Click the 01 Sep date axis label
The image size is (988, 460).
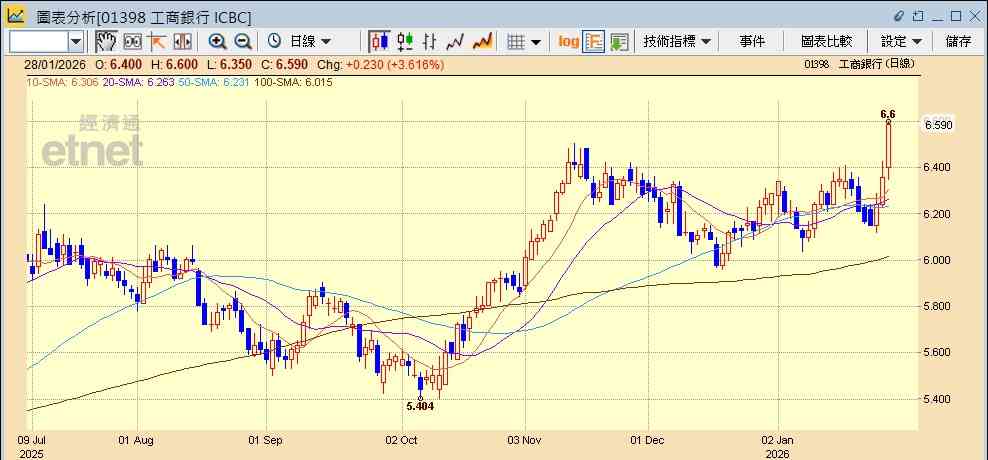[x=265, y=440]
